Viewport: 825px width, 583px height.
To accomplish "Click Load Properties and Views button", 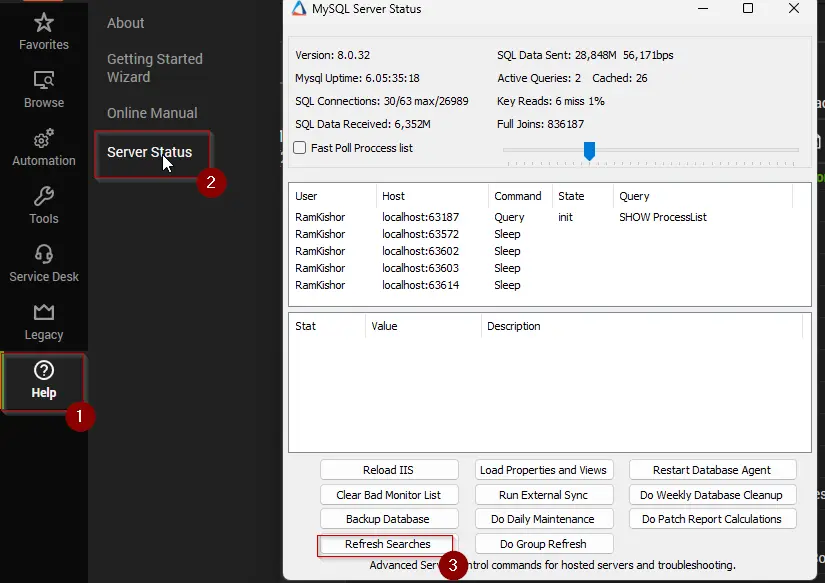I will point(544,470).
